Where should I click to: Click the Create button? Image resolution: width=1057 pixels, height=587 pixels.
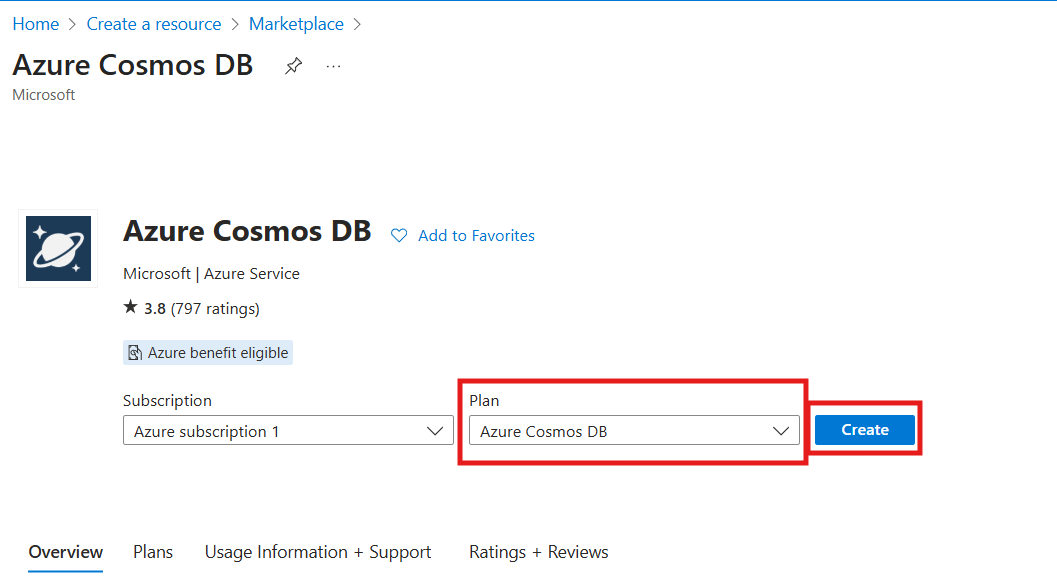point(864,429)
